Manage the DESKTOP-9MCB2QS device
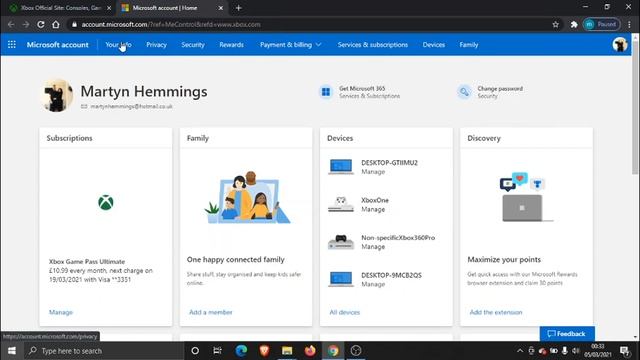This screenshot has width=640, height=360. [373, 284]
